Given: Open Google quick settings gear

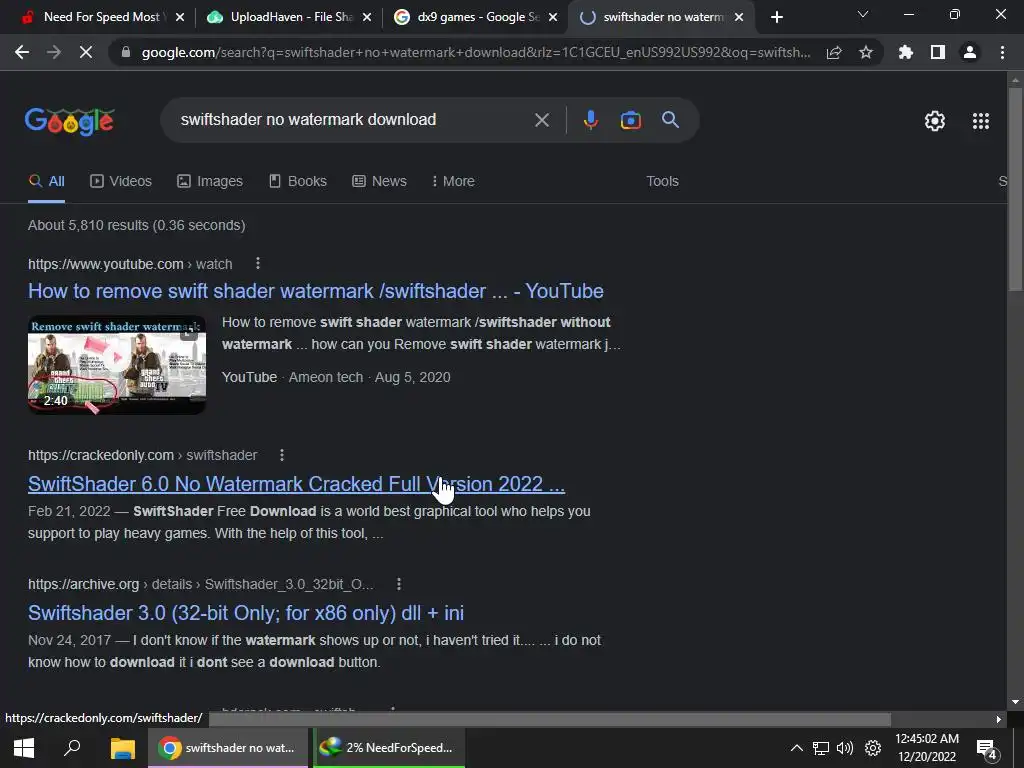Looking at the screenshot, I should (935, 121).
